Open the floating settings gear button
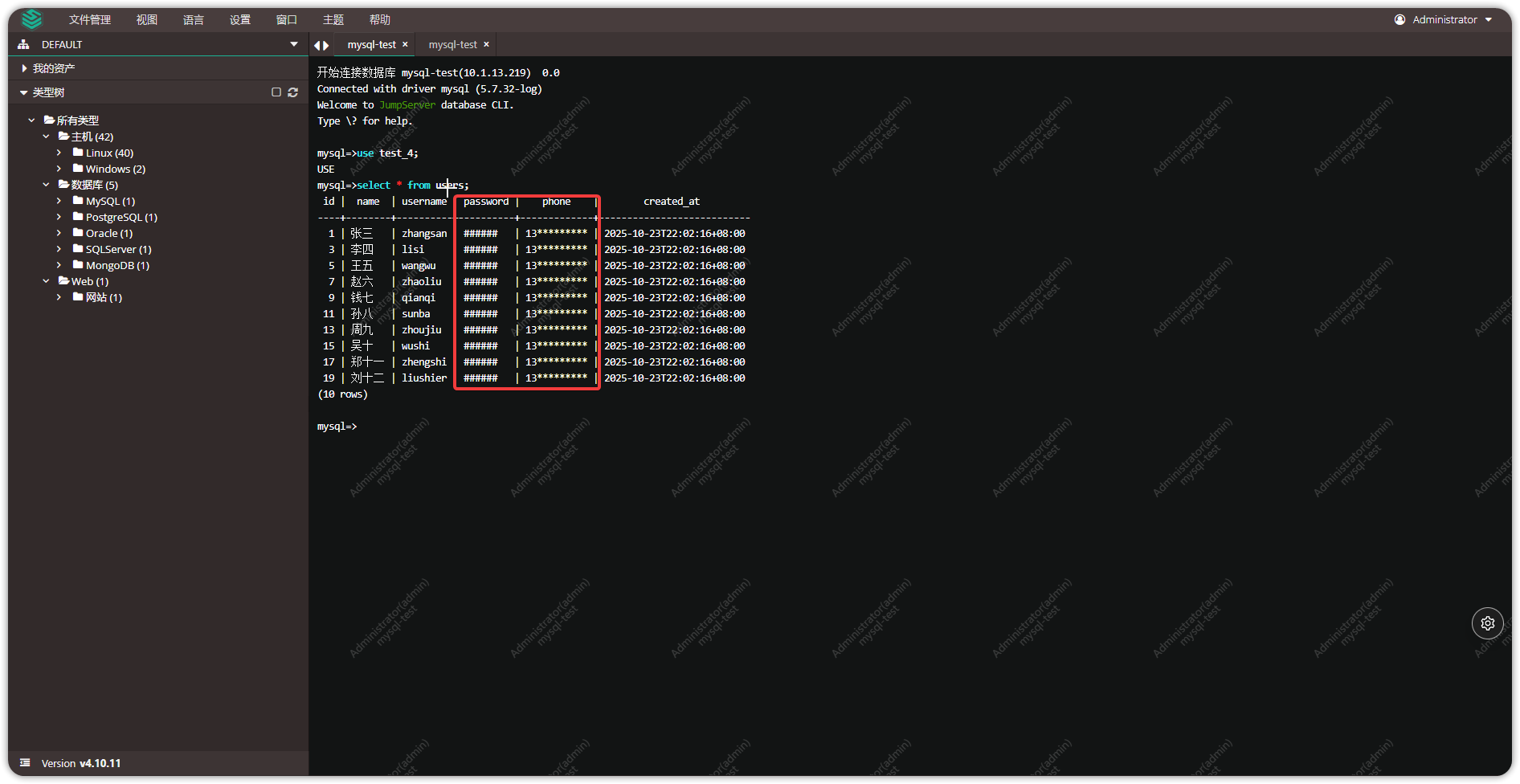 1487,623
